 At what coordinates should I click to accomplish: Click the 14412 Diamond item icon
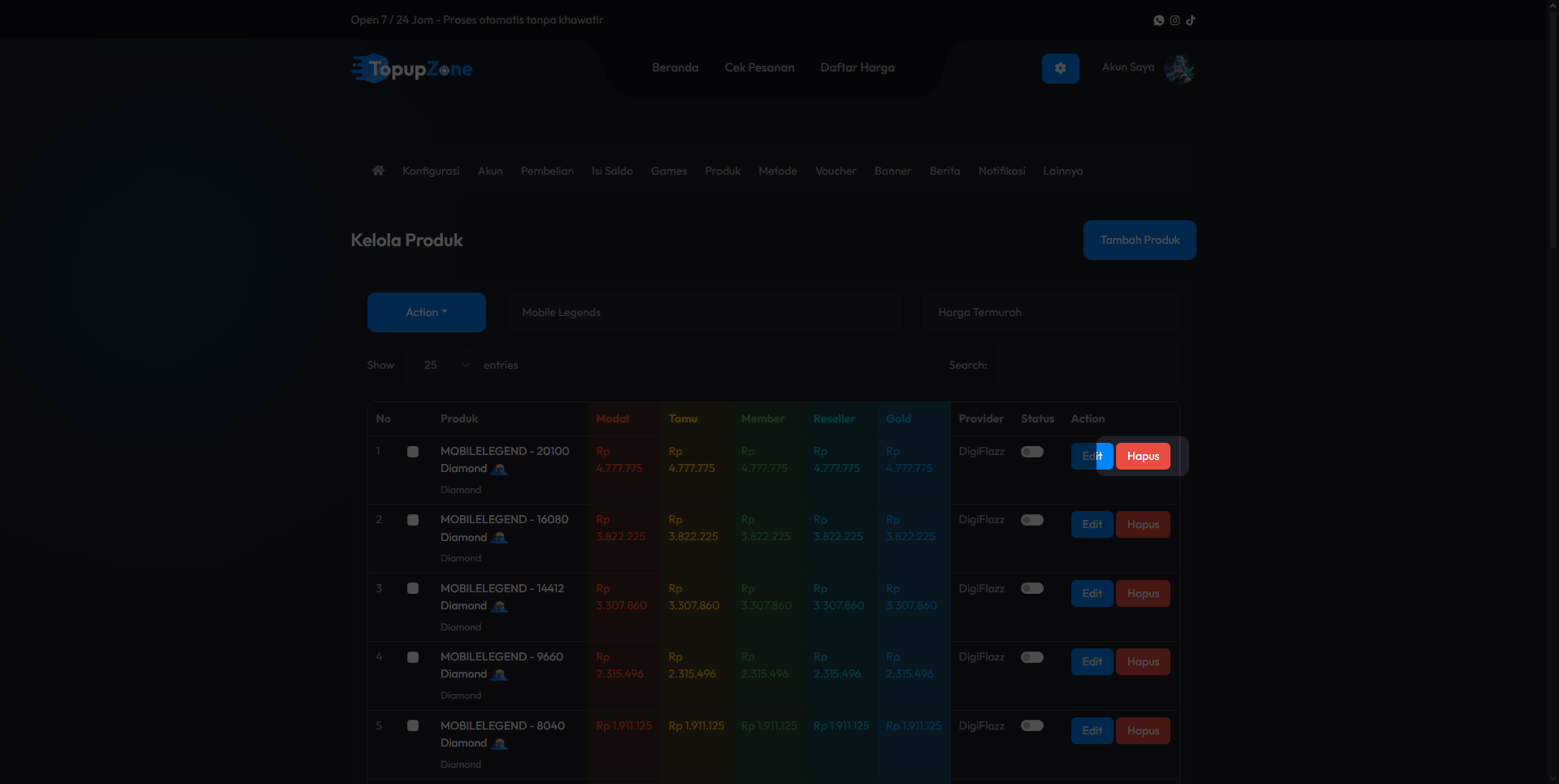click(500, 606)
